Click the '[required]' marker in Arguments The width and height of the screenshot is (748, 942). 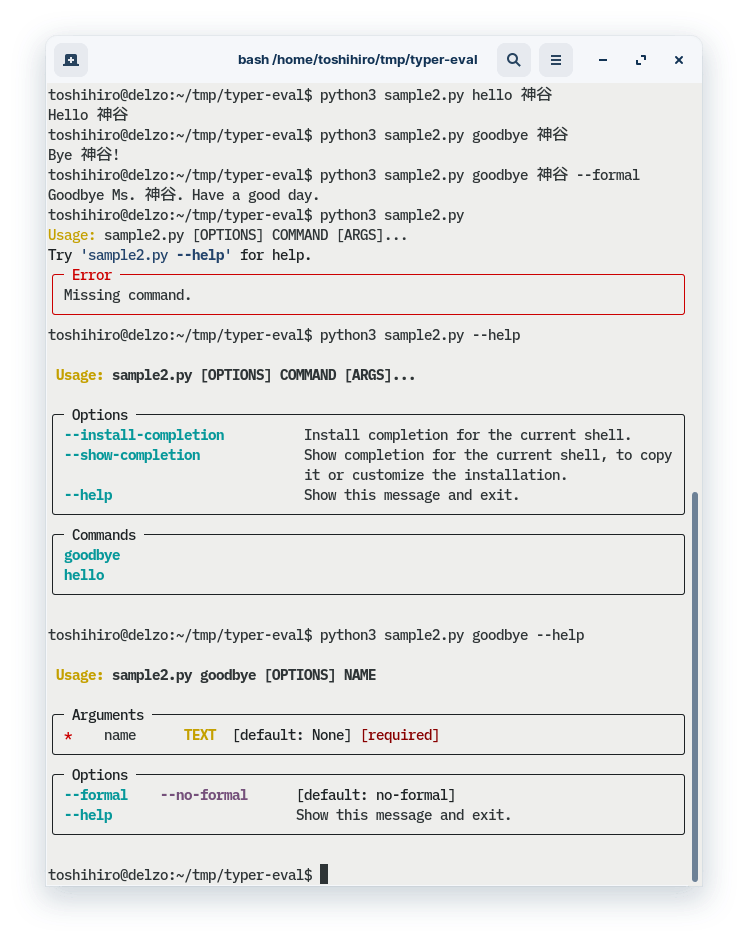(x=400, y=735)
